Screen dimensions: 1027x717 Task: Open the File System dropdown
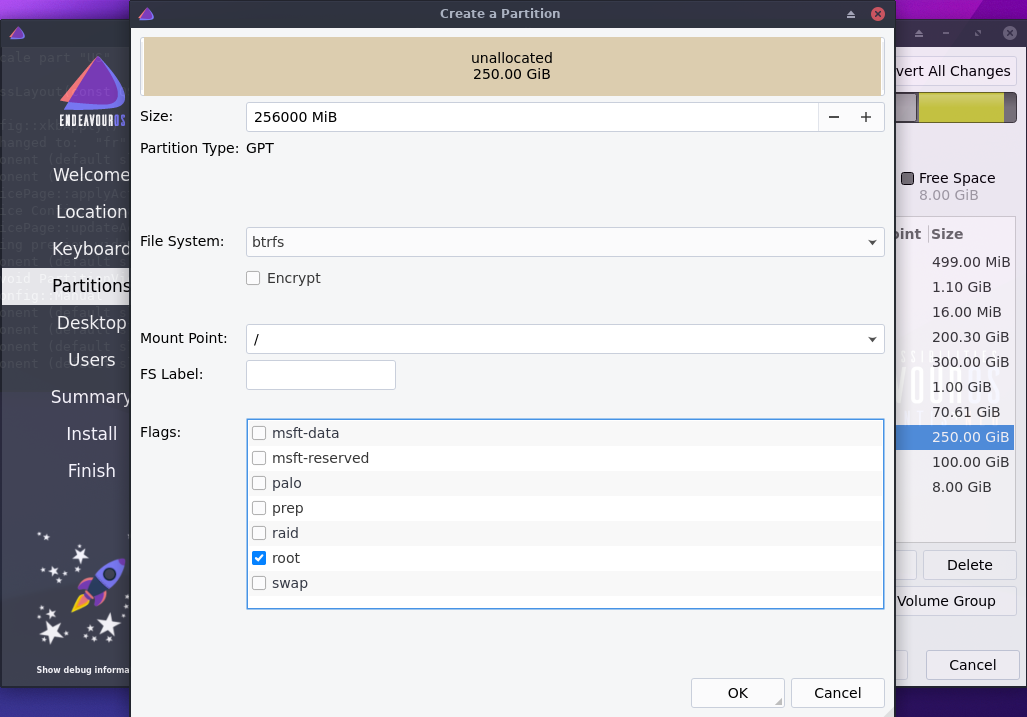pyautogui.click(x=565, y=242)
